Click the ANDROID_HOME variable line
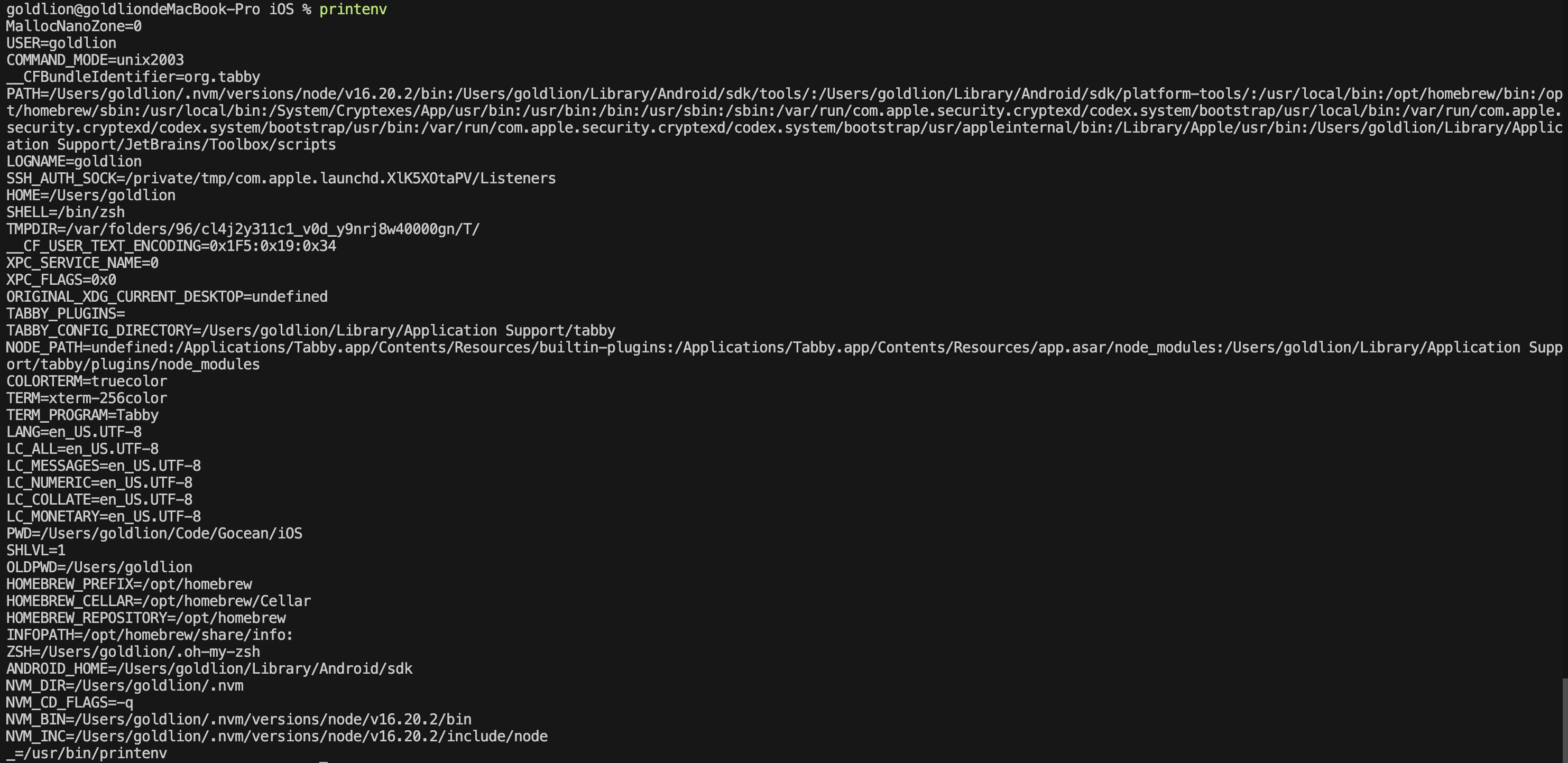This screenshot has height=763, width=1568. click(209, 669)
